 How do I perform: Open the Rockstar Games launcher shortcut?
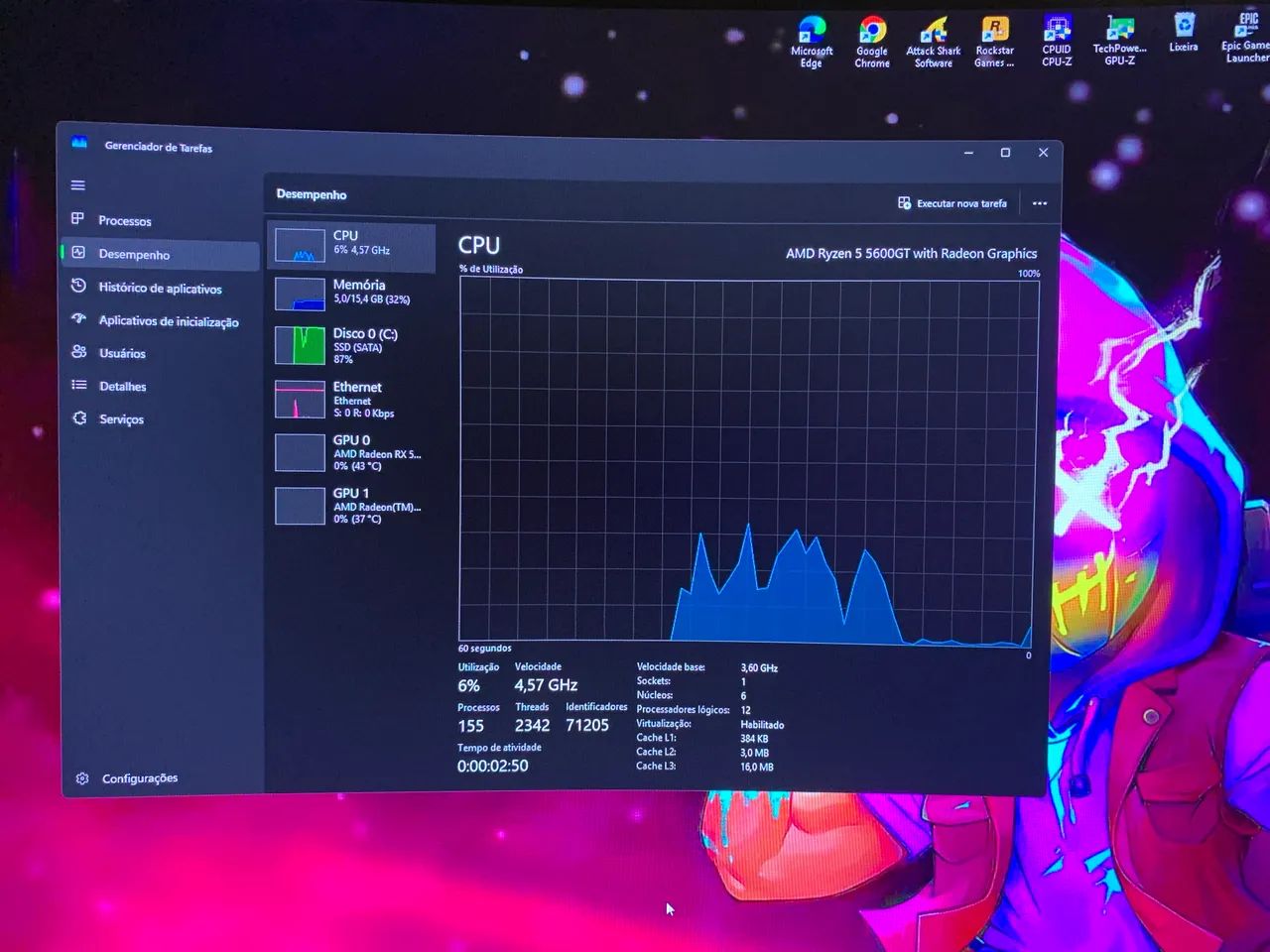(994, 43)
